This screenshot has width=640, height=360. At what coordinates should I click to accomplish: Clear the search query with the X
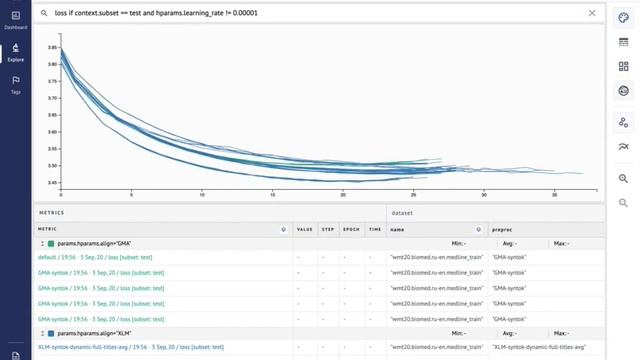[x=592, y=13]
